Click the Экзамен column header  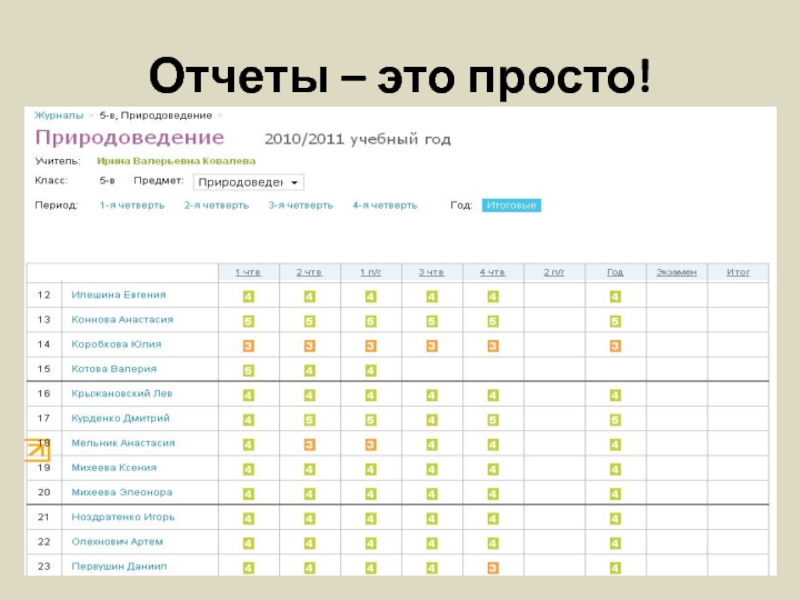677,272
